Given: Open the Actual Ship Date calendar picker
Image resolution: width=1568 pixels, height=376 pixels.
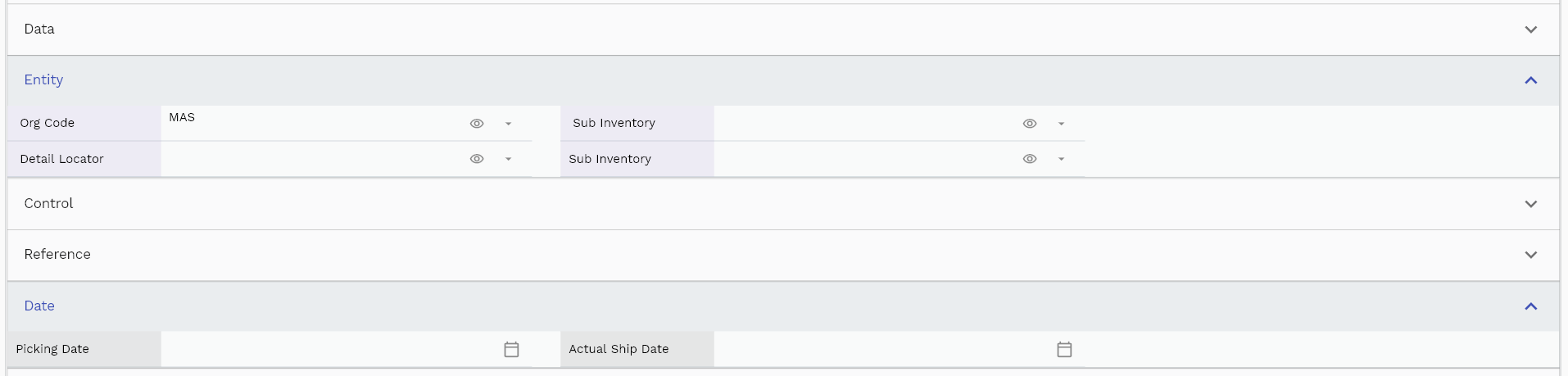Looking at the screenshot, I should (x=1064, y=349).
